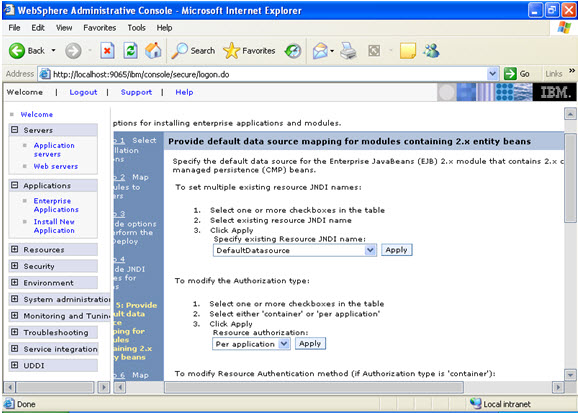Click the Refresh page icon
Screen dimensions: 578x413
coord(130,51)
